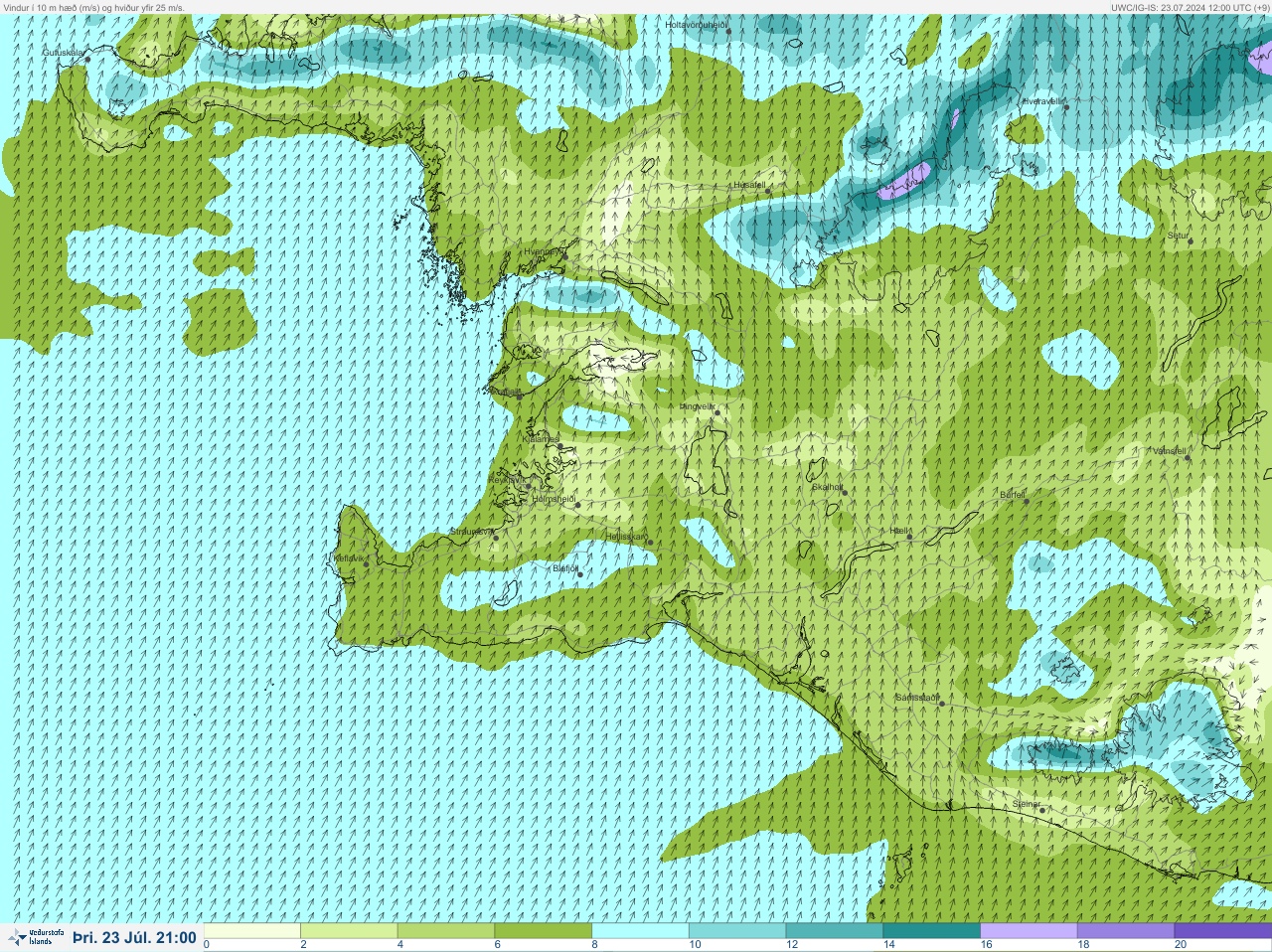Click the Reykjavík station label
This screenshot has height=952, width=1272.
(509, 480)
